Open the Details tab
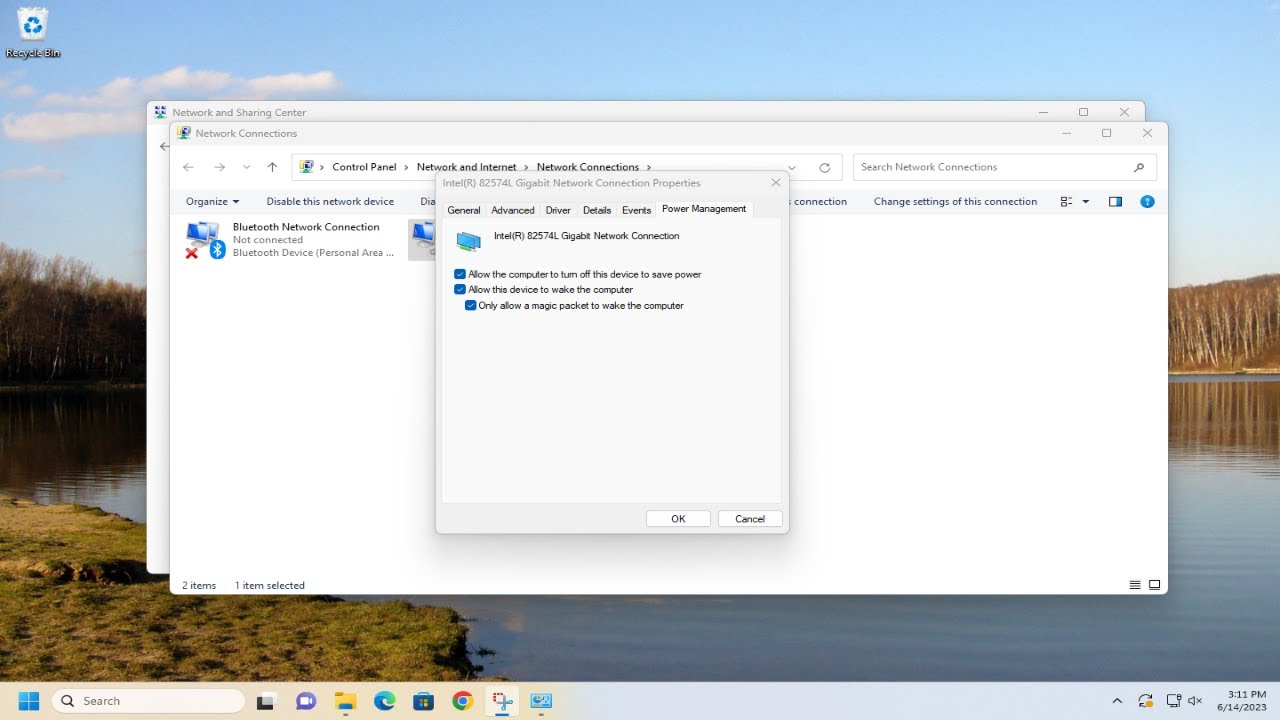 point(597,210)
